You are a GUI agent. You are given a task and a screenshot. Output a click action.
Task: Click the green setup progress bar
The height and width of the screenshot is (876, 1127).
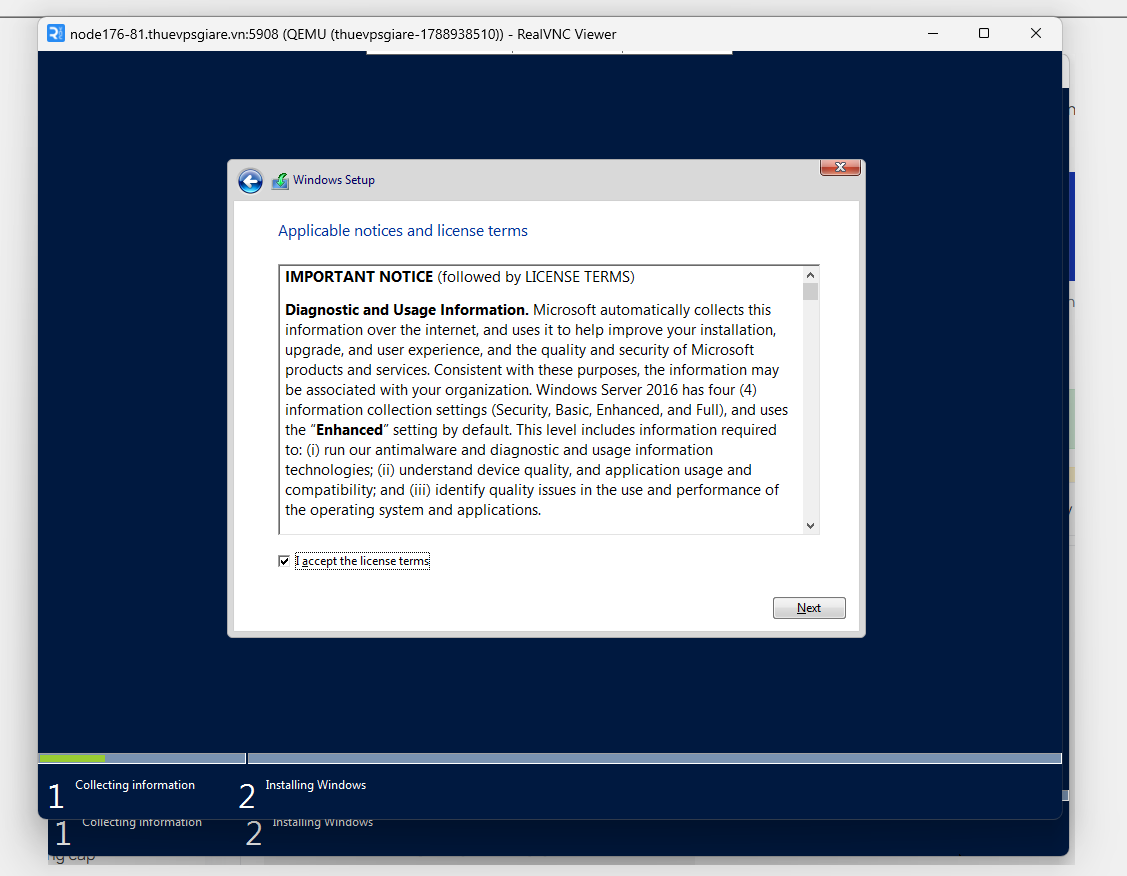72,758
